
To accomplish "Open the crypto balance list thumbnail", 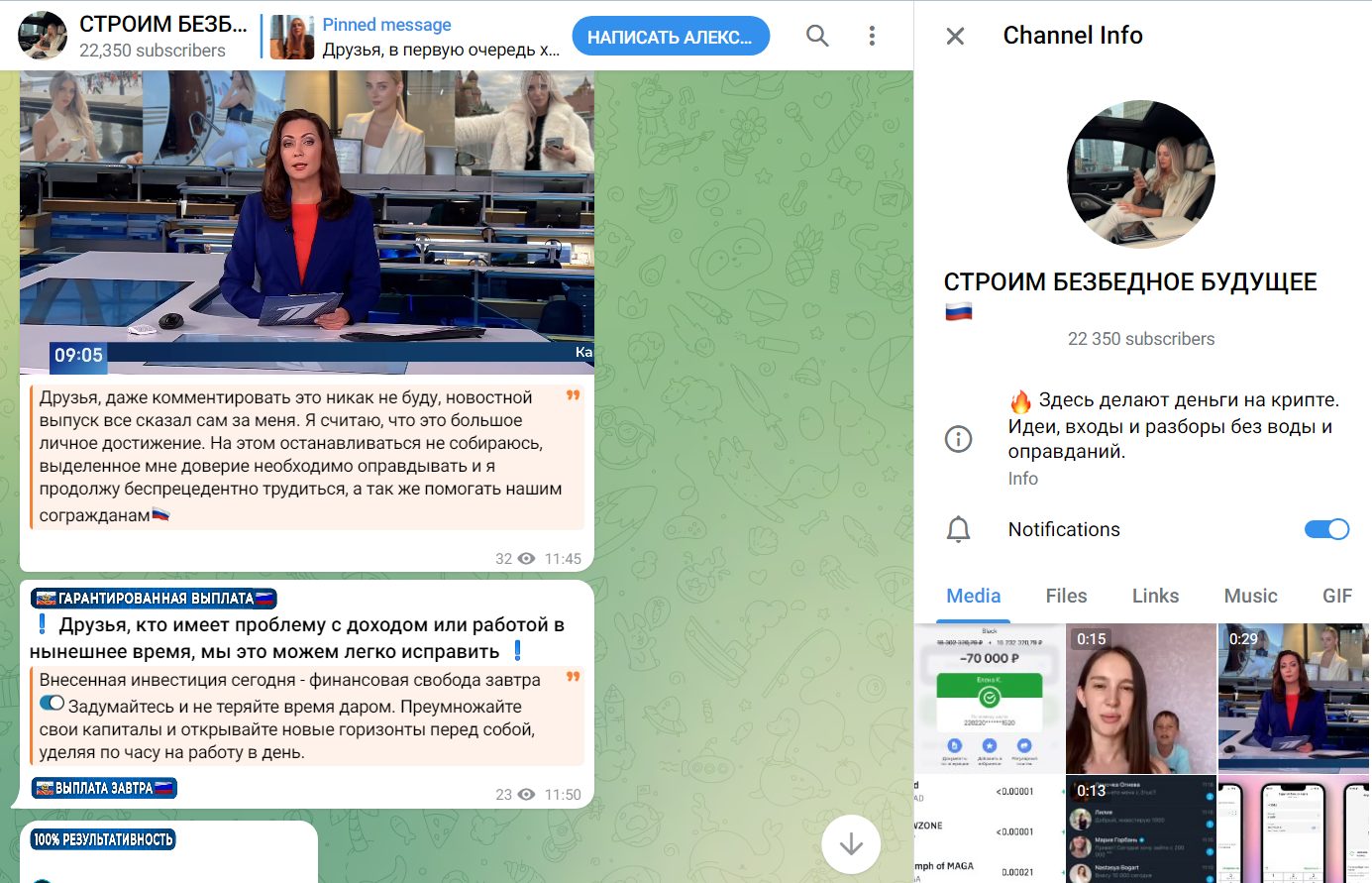I will pos(989,829).
